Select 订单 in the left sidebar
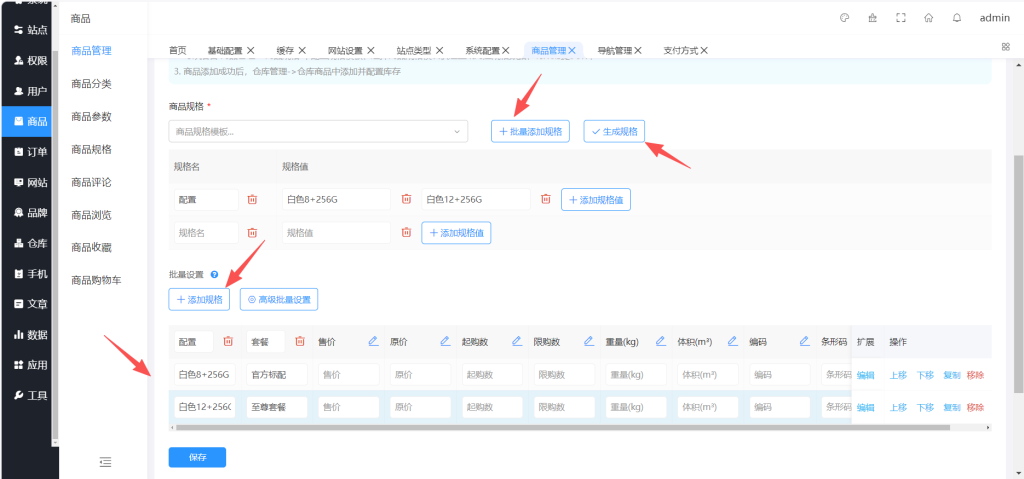 coord(29,152)
